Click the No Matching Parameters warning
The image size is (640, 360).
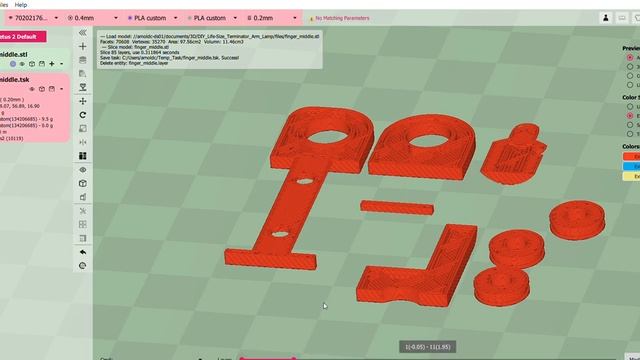339,18
